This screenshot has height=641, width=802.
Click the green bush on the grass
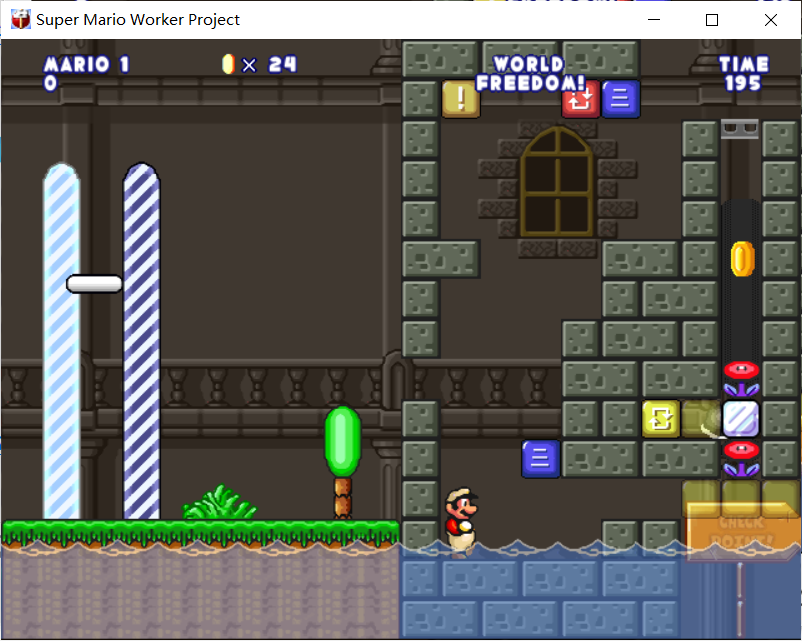220,502
